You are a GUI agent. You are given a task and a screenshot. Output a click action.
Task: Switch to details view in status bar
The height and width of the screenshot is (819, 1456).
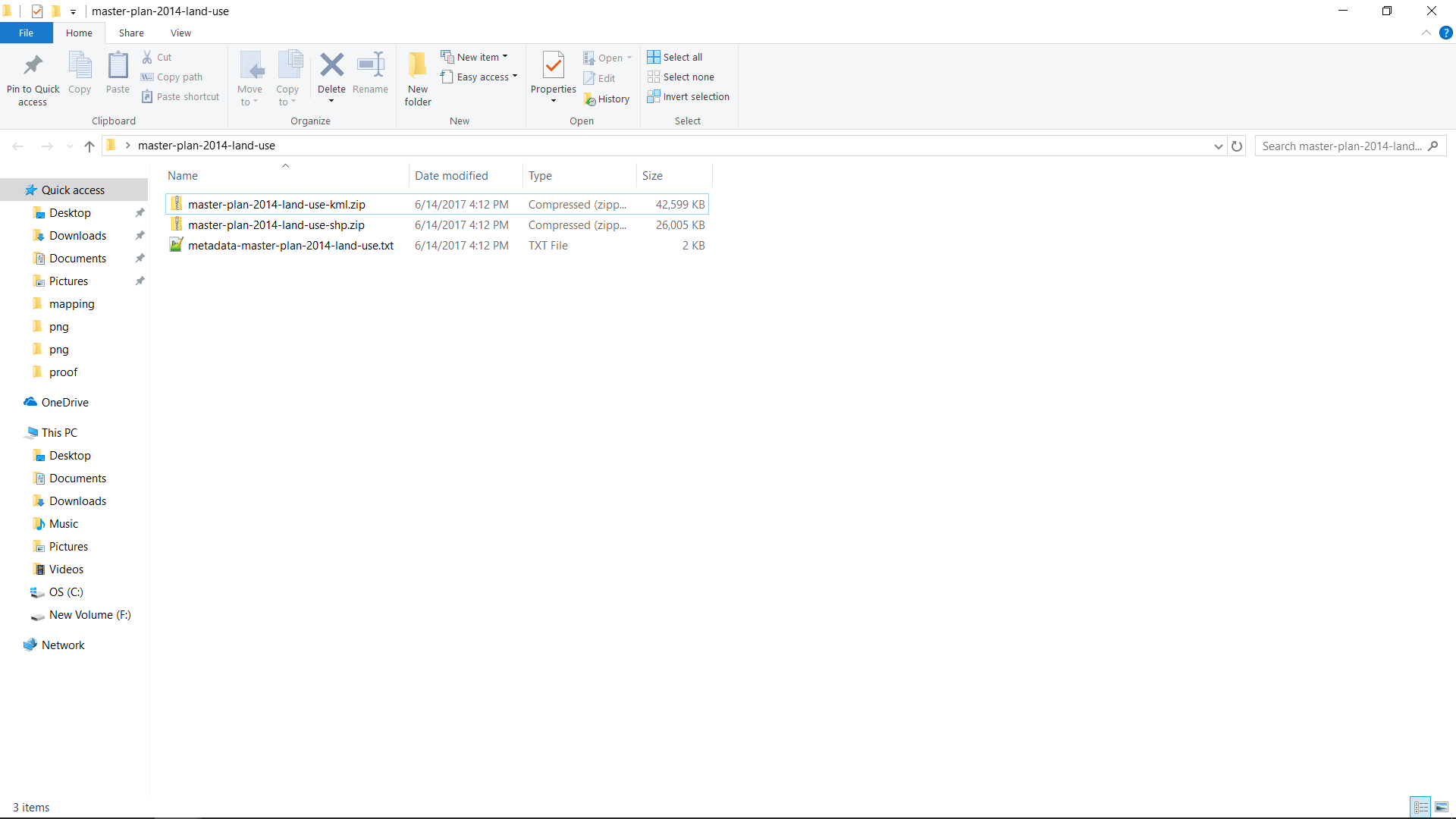[x=1420, y=807]
